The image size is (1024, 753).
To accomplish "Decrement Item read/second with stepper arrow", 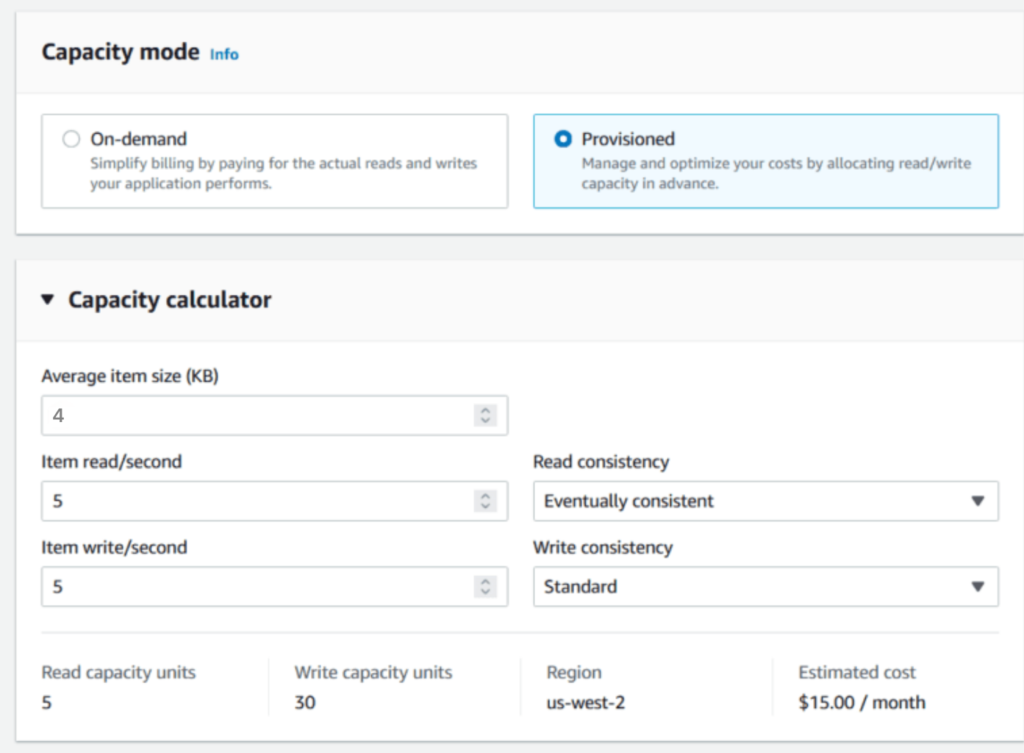I will point(486,505).
